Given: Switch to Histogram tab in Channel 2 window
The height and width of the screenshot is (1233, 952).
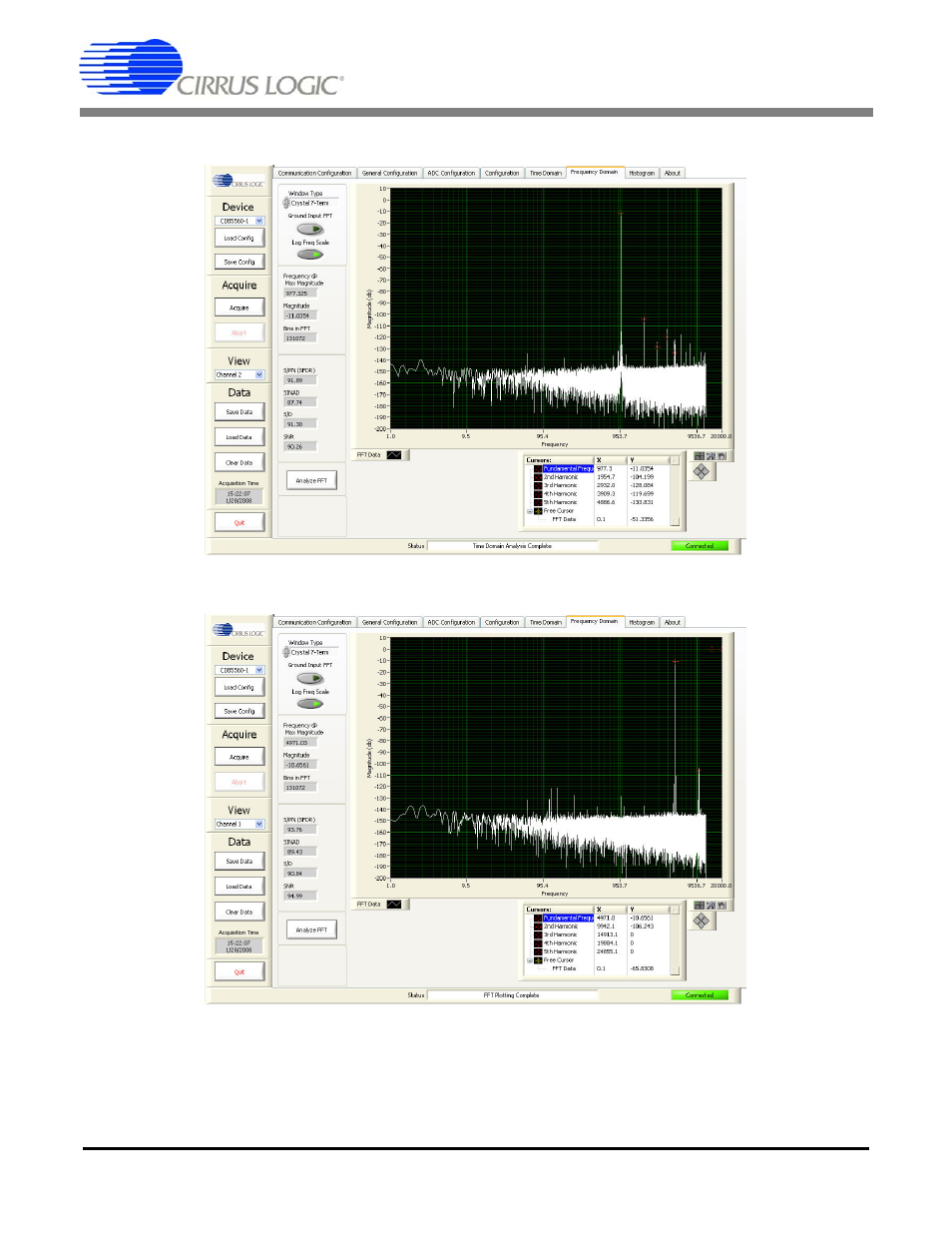Looking at the screenshot, I should (642, 173).
